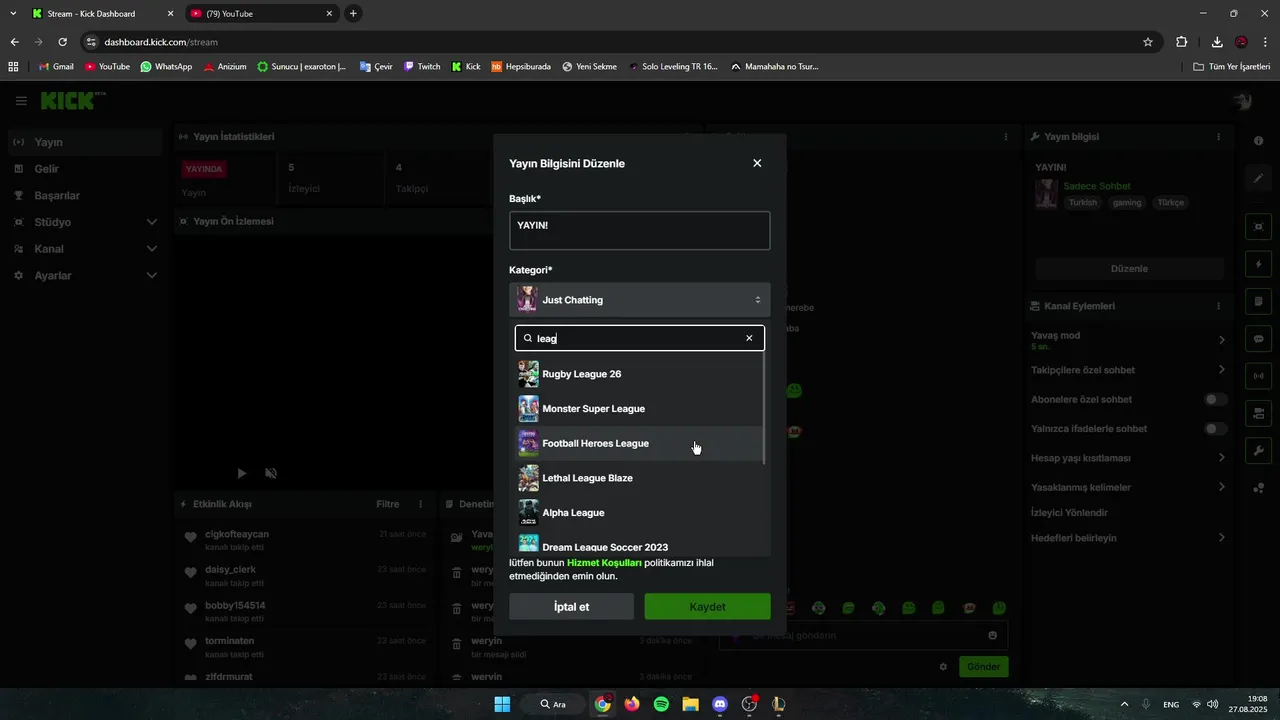Focus the Başlık title input field

tap(640, 230)
